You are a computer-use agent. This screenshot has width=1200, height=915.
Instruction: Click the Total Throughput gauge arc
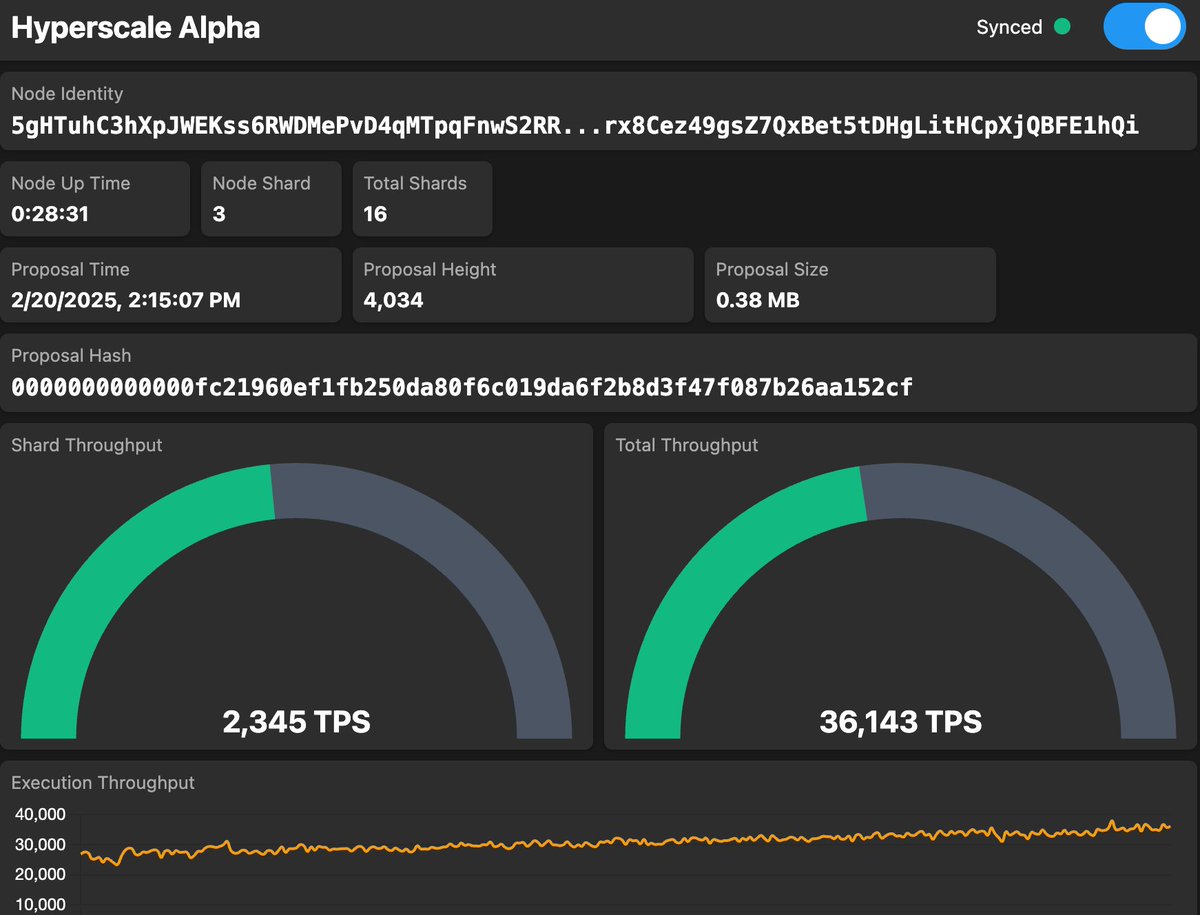tap(900, 600)
